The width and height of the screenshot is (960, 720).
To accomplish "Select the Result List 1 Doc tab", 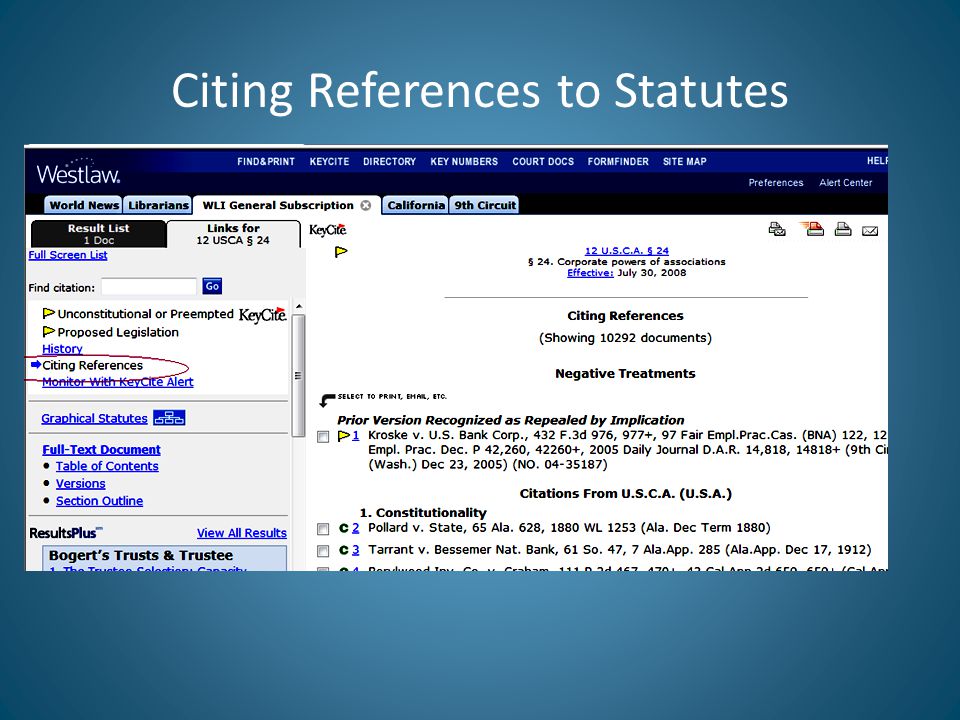I will tap(99, 234).
